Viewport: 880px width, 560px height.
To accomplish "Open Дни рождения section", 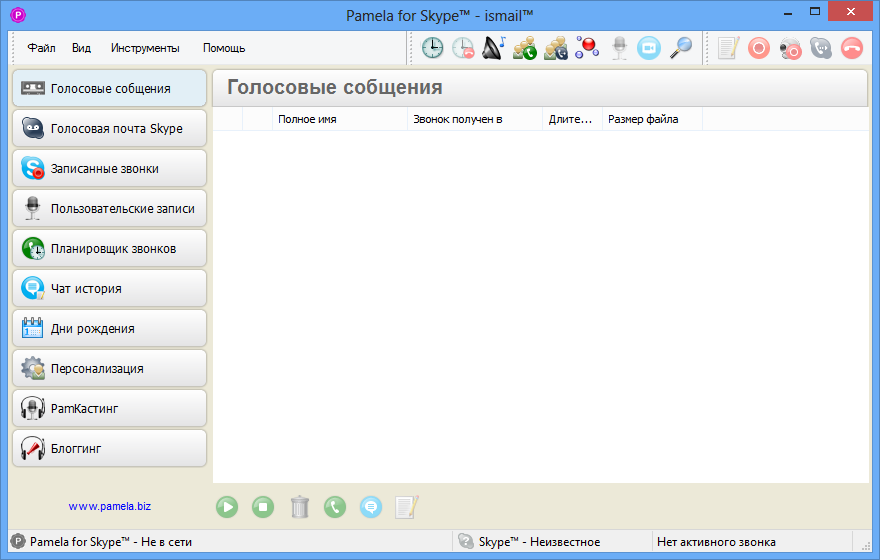I will (x=109, y=328).
